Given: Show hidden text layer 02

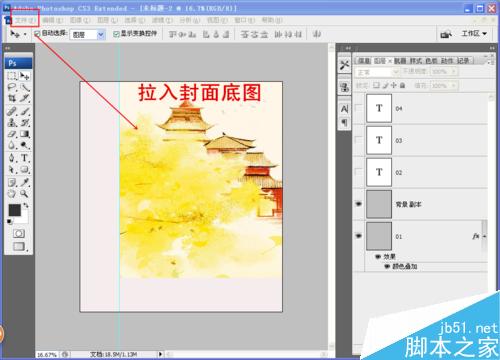Looking at the screenshot, I should click(359, 172).
